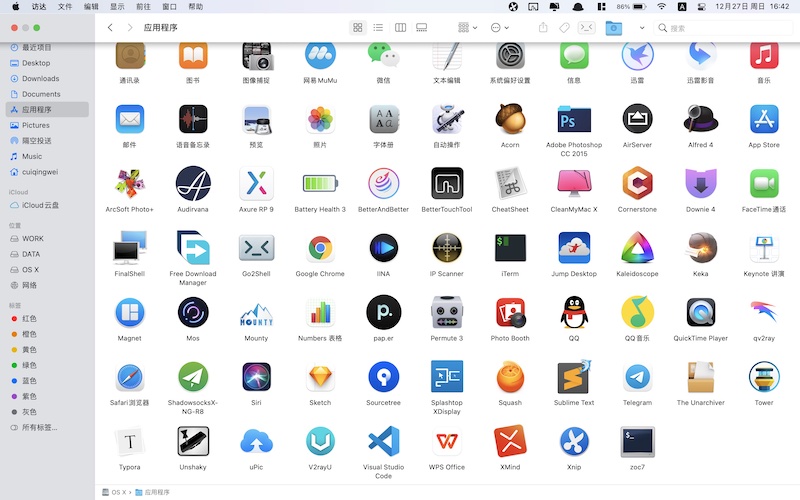Select the Kaleidoscope app icon
This screenshot has height=500, width=800.
tap(637, 248)
